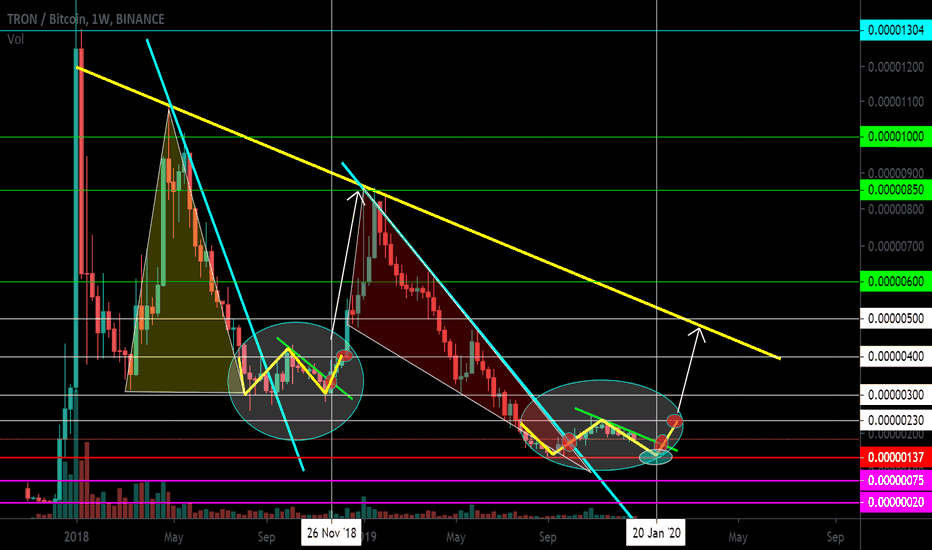Click the May label after 20 Jan '20
This screenshot has width=932, height=550.
pos(738,537)
